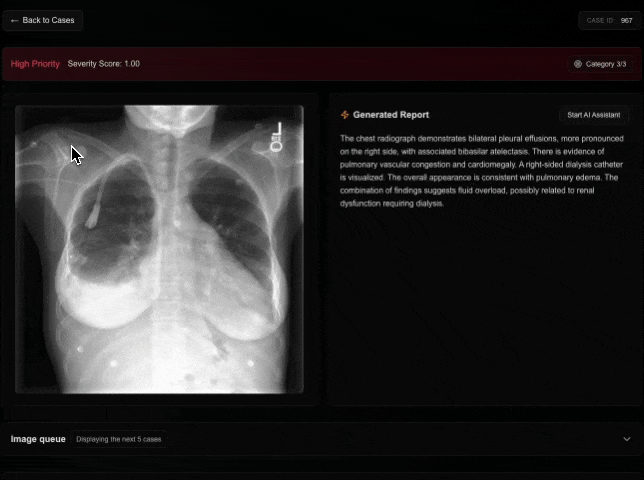Expand the Image queue chevron
This screenshot has height=480, width=644.
pos(627,439)
